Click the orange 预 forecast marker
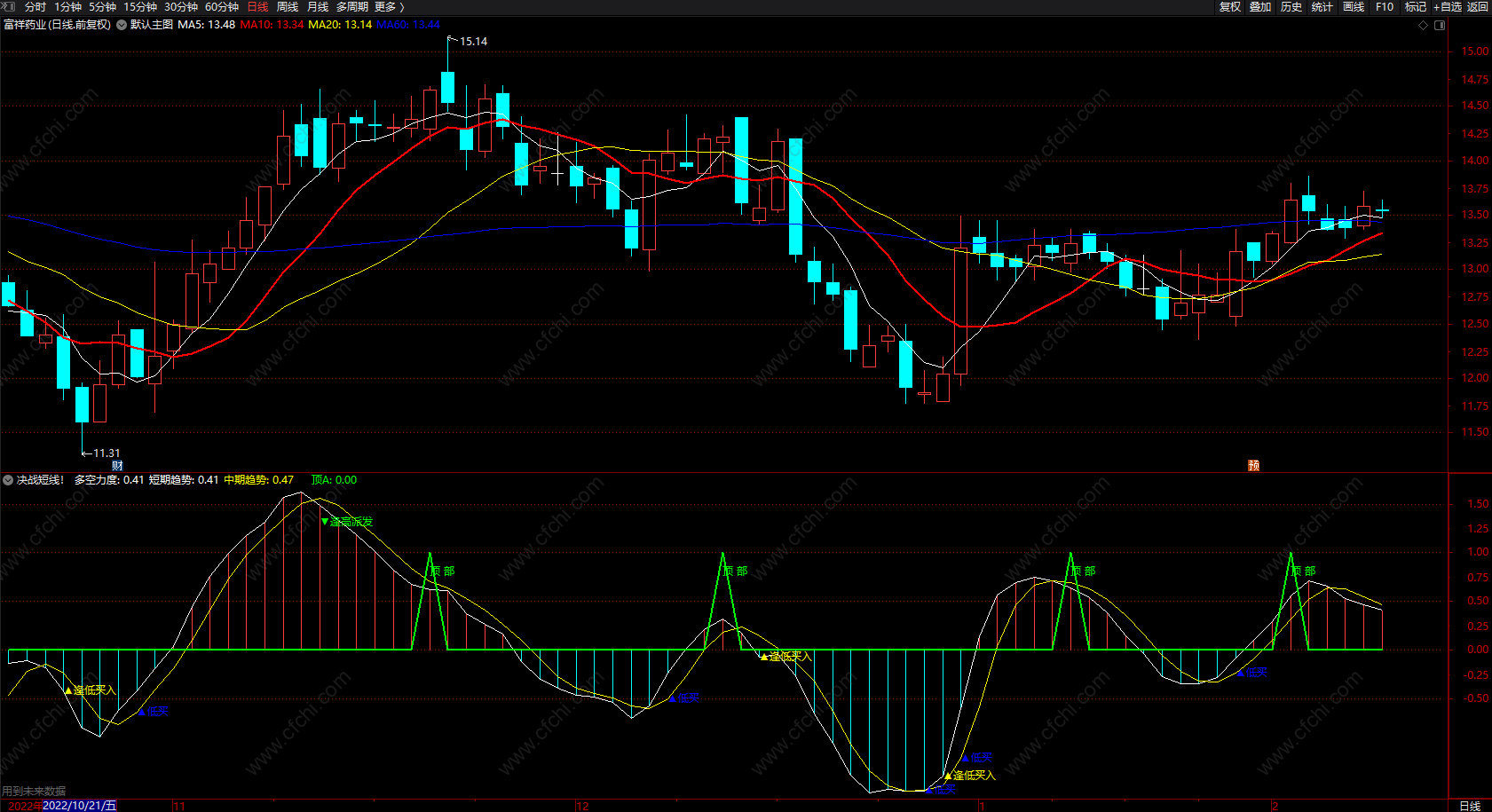This screenshot has width=1492, height=812. pos(1254,466)
